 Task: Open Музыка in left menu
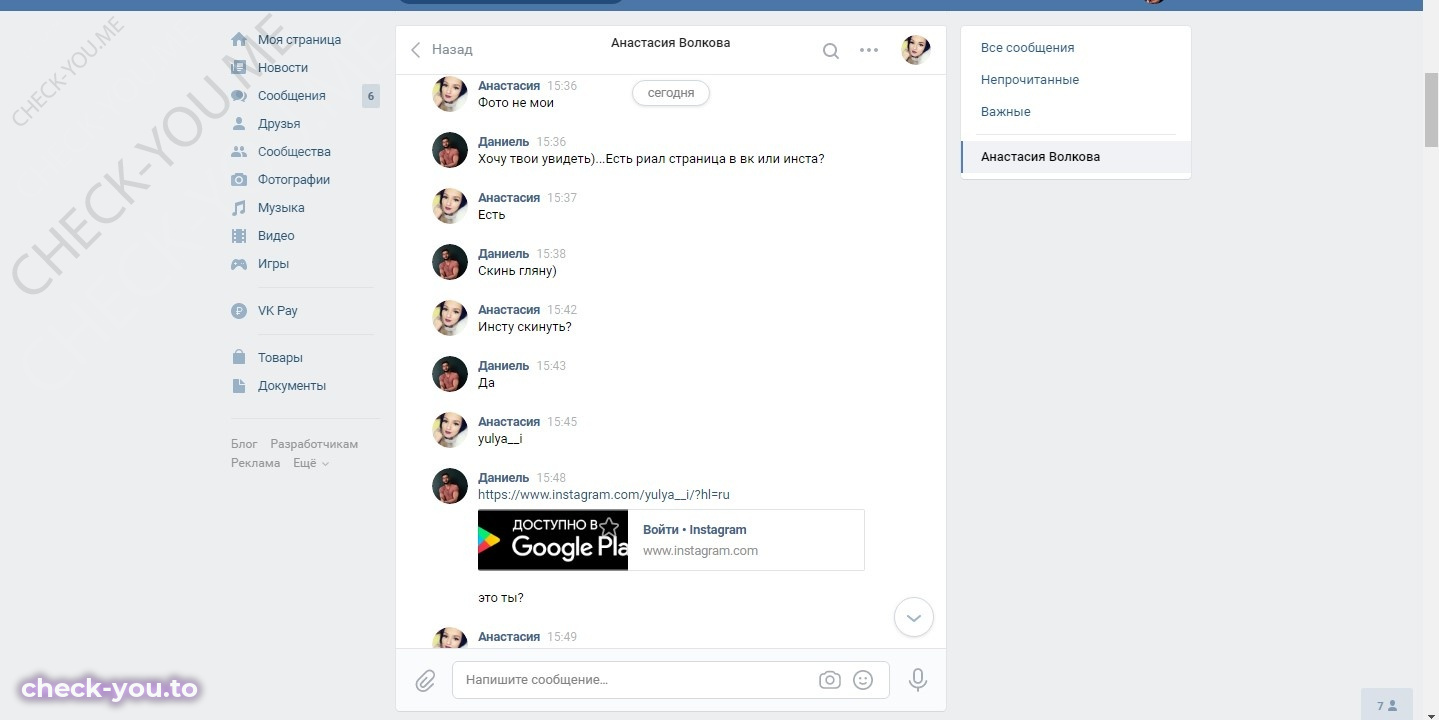point(281,208)
